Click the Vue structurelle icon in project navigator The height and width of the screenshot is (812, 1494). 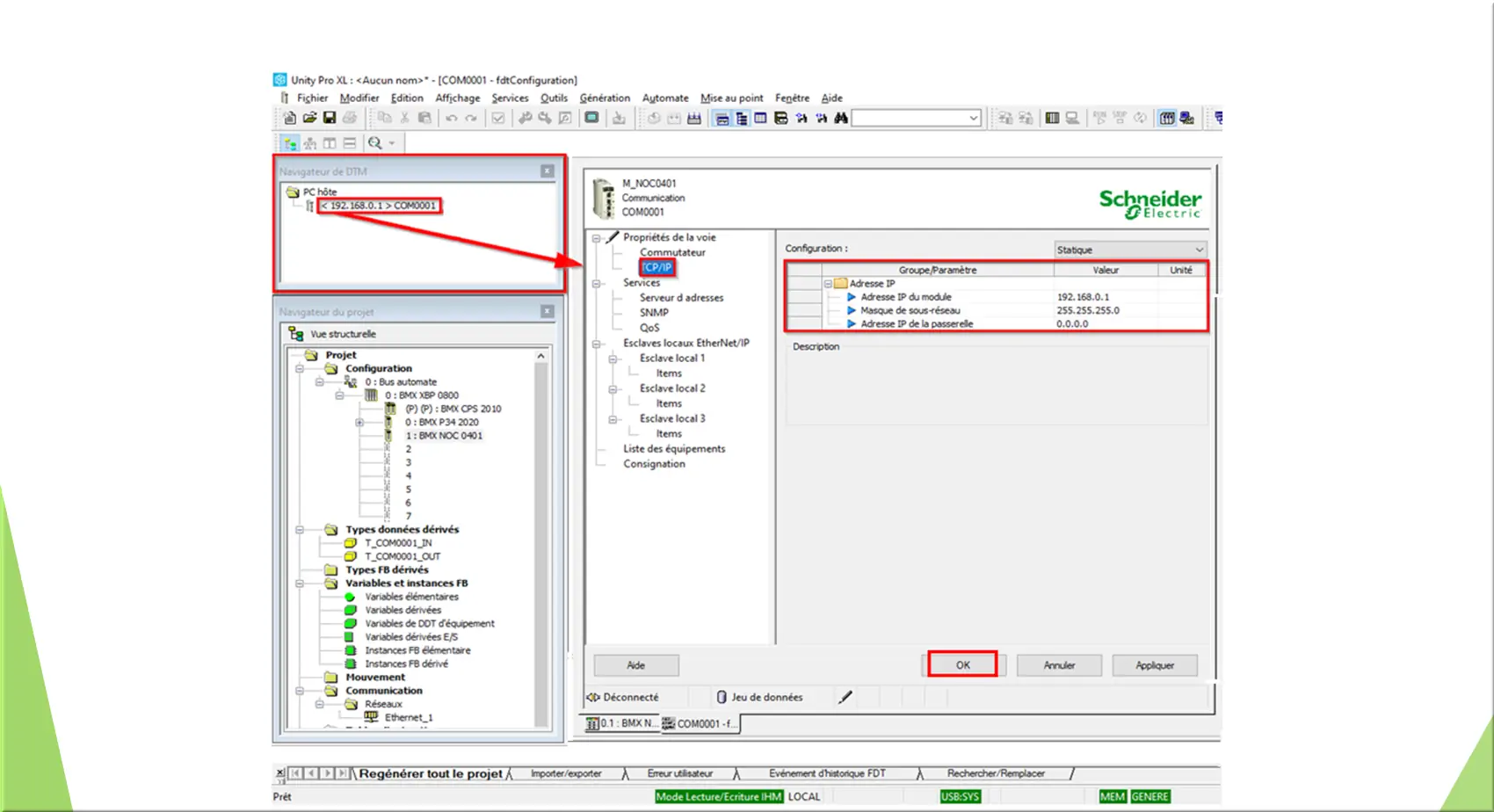click(296, 334)
